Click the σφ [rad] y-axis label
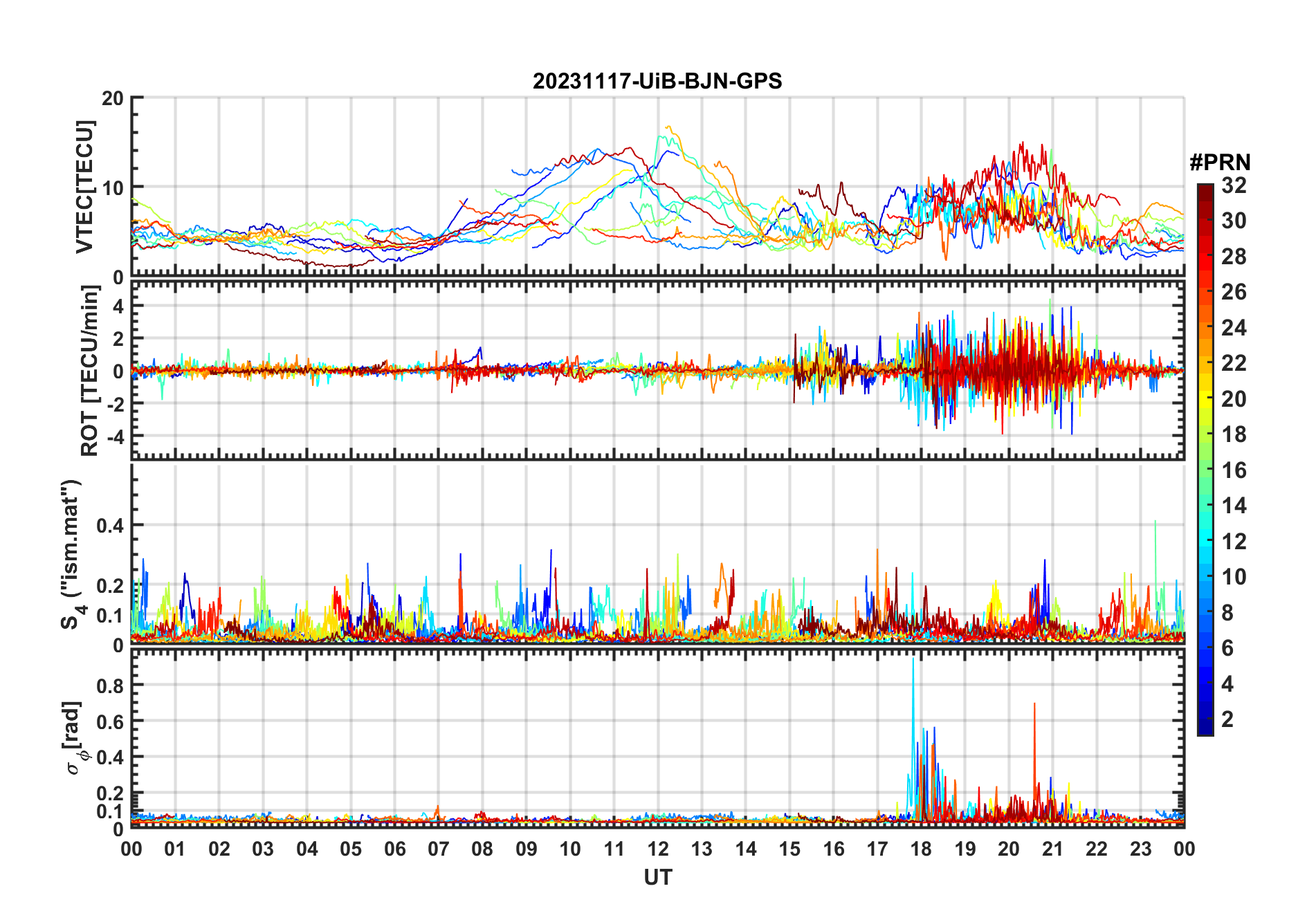 click(x=75, y=738)
